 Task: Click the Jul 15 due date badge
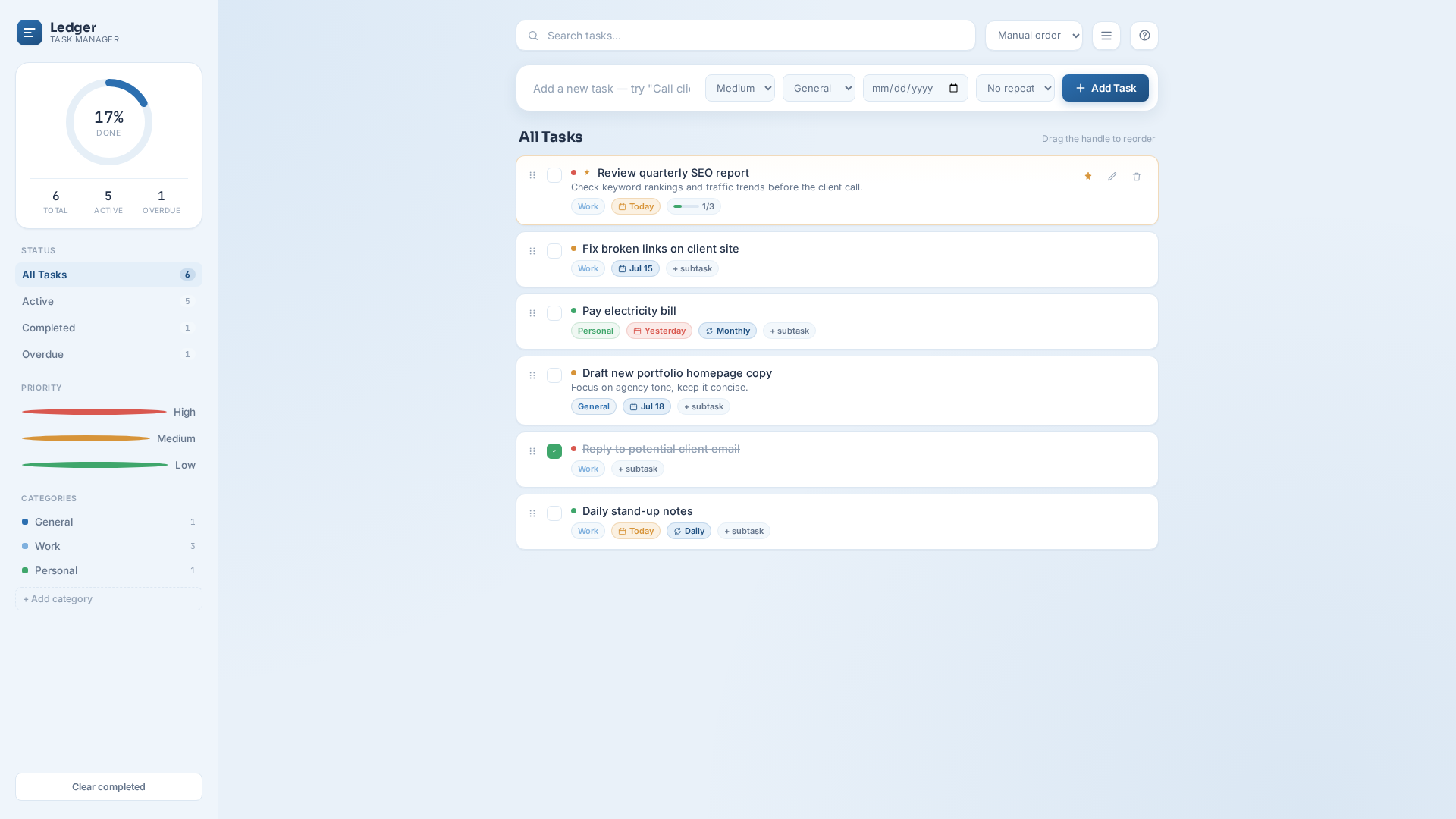pos(635,268)
